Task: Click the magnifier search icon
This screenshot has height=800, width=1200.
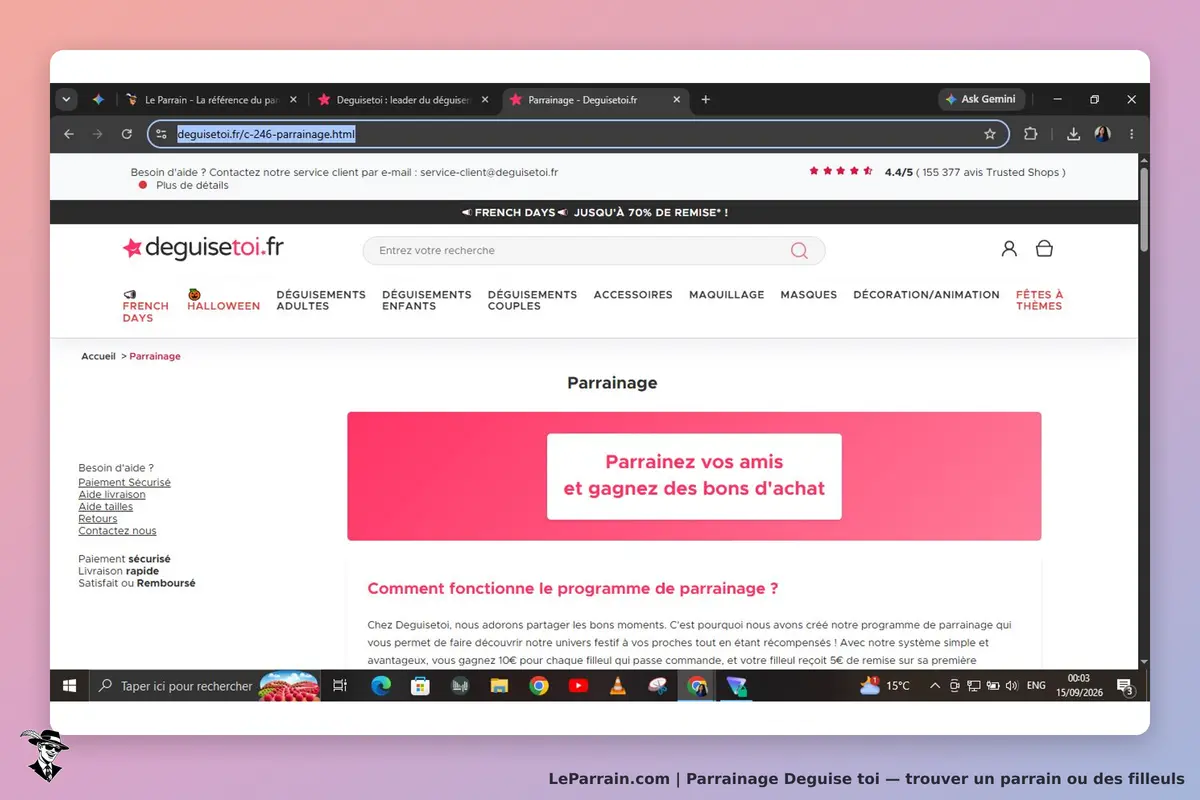Action: pos(799,250)
